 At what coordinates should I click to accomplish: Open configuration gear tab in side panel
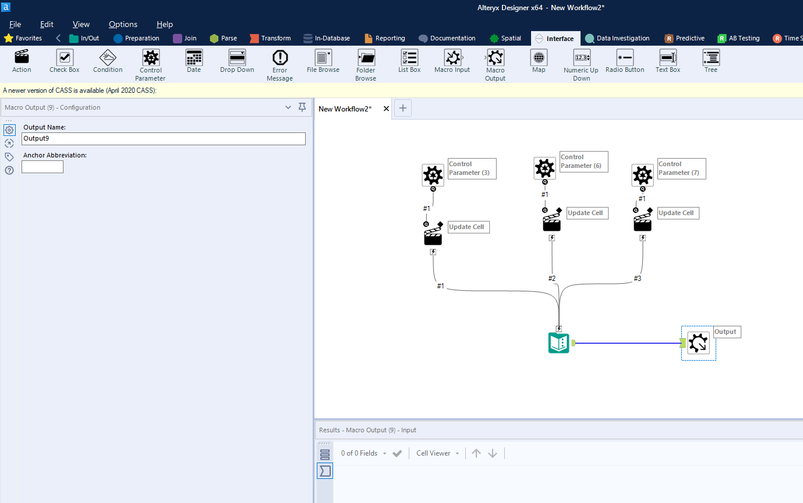click(x=9, y=130)
